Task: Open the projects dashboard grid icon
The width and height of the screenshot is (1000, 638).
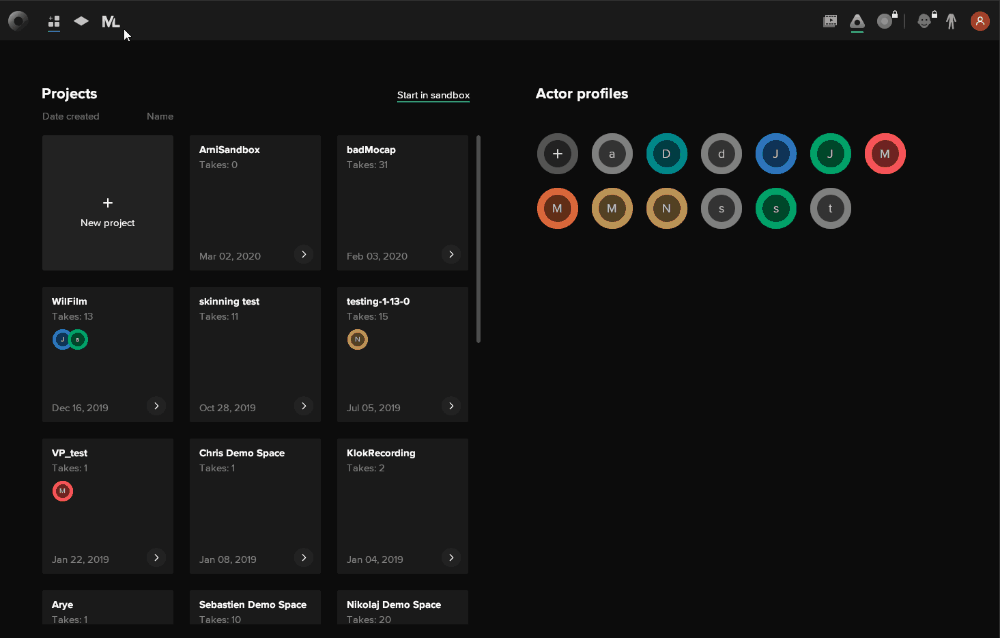Action: click(x=54, y=22)
